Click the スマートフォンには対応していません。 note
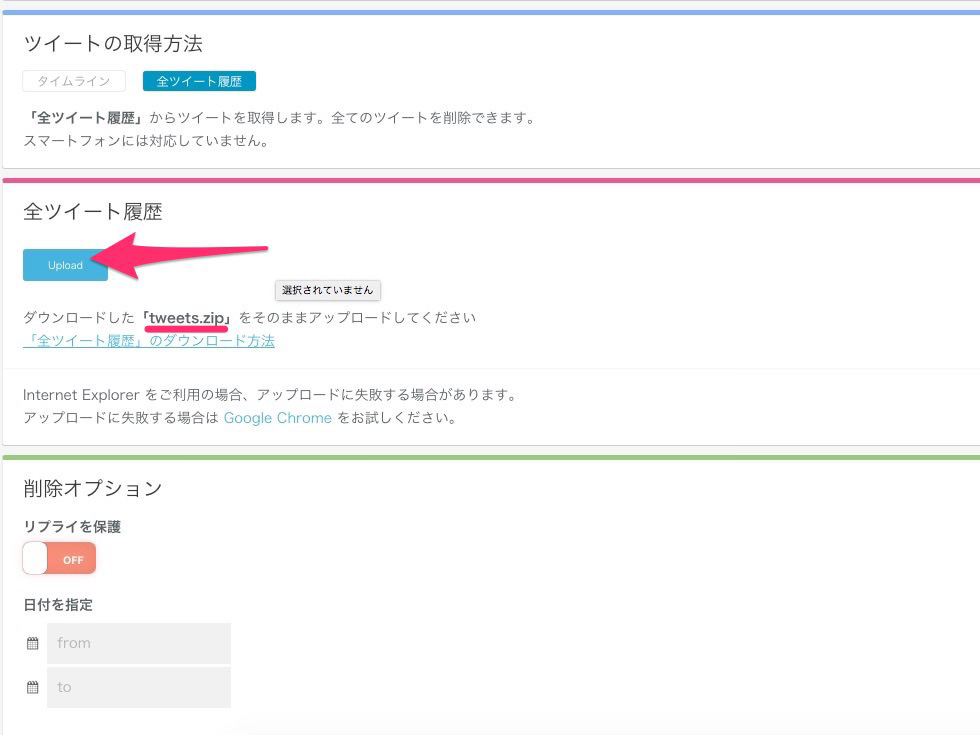Image resolution: width=980 pixels, height=735 pixels. click(146, 141)
